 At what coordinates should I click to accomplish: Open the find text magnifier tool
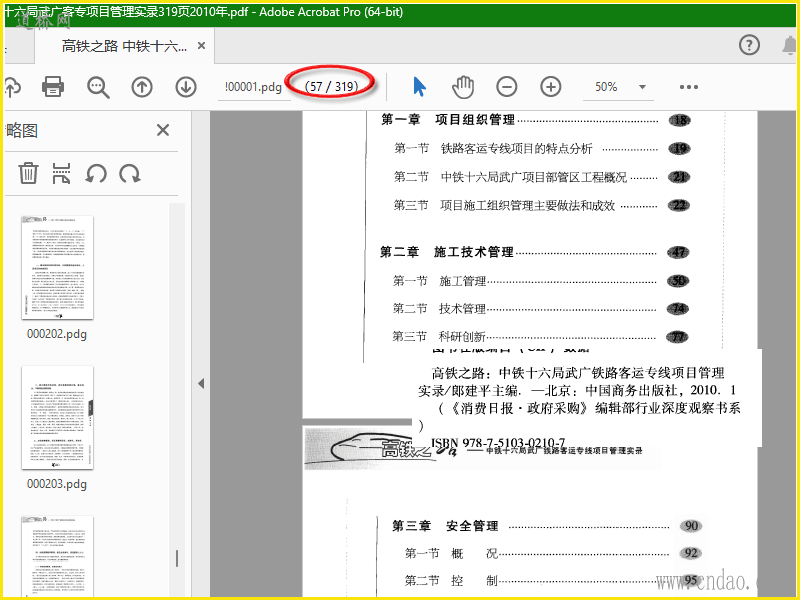98,87
